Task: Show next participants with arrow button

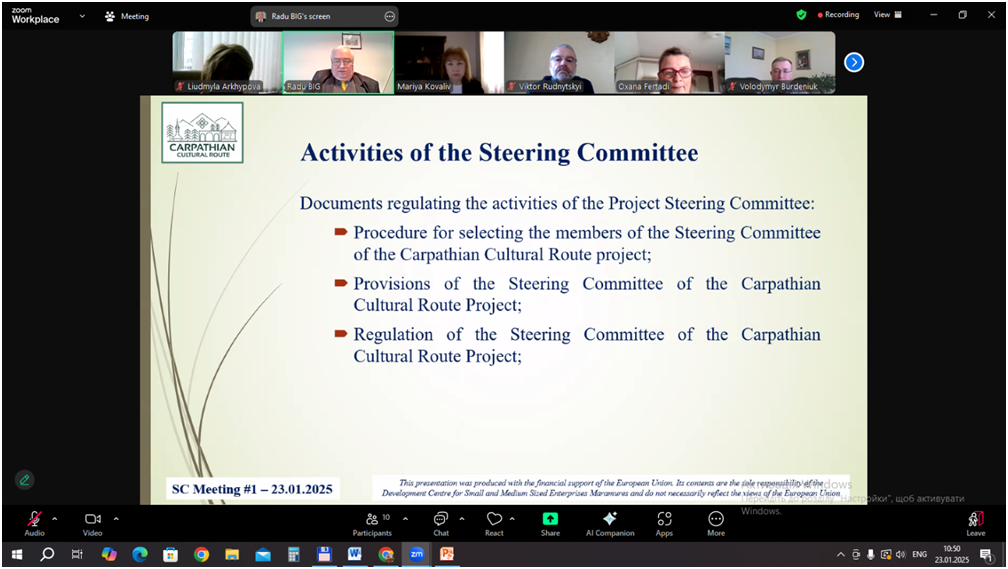Action: (x=854, y=62)
